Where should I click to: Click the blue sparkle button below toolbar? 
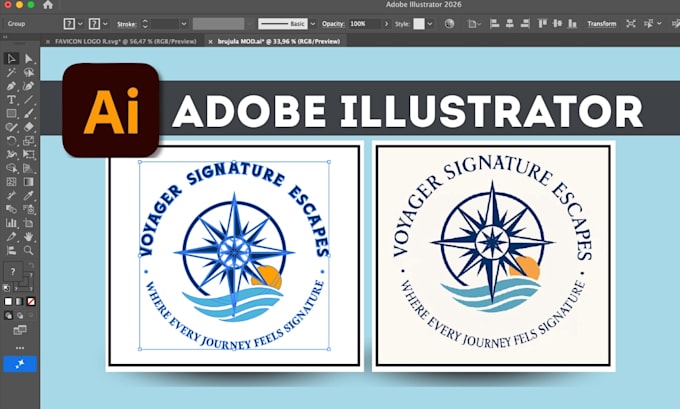(20, 364)
